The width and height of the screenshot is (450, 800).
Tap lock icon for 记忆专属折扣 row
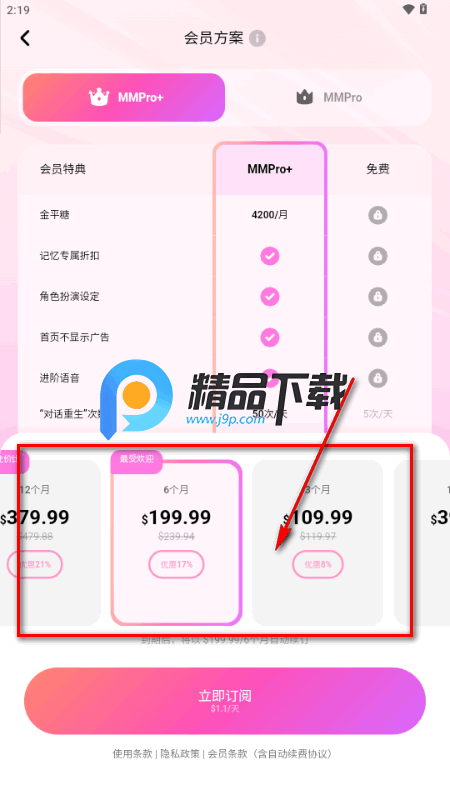[378, 256]
